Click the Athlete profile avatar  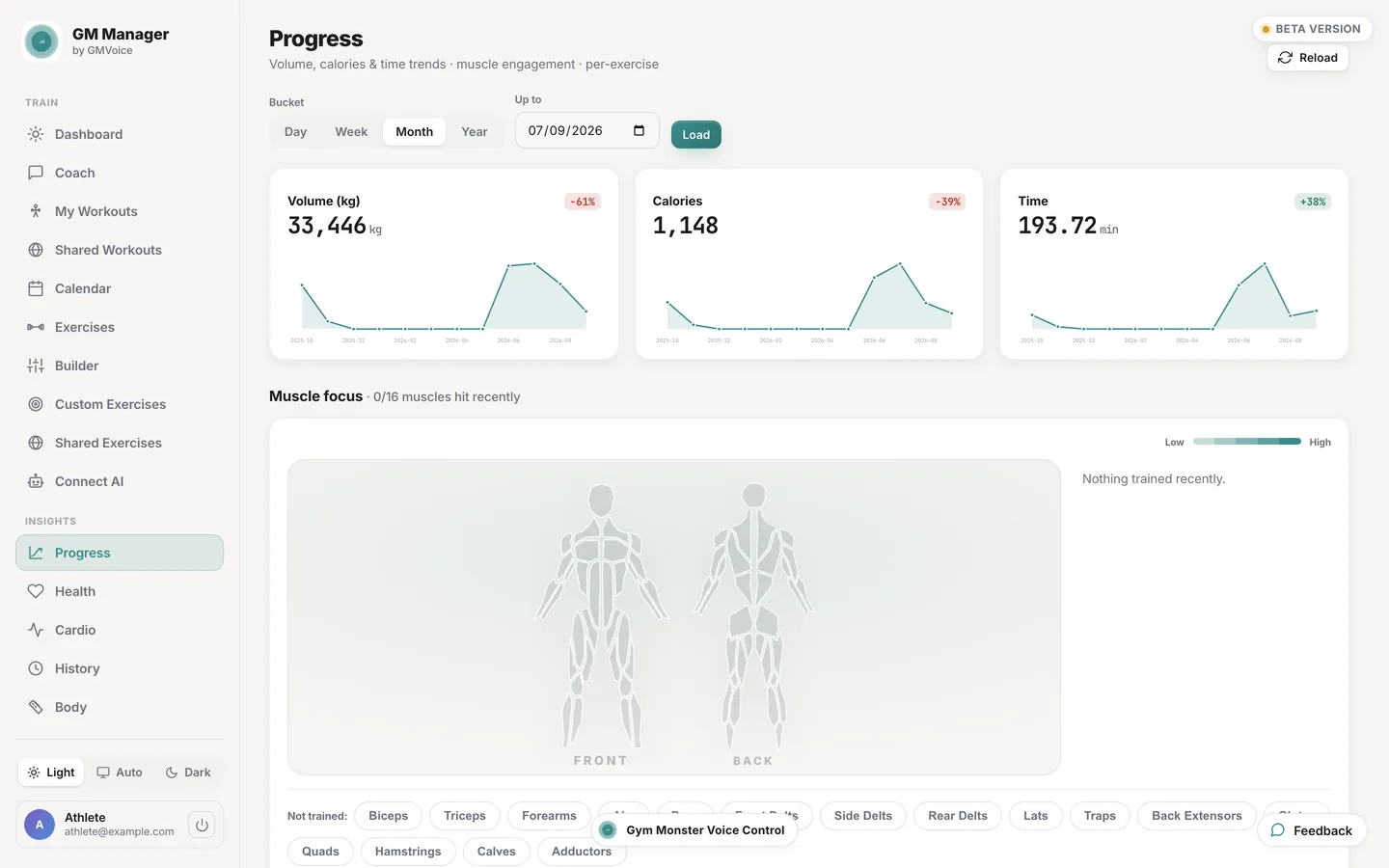click(40, 825)
